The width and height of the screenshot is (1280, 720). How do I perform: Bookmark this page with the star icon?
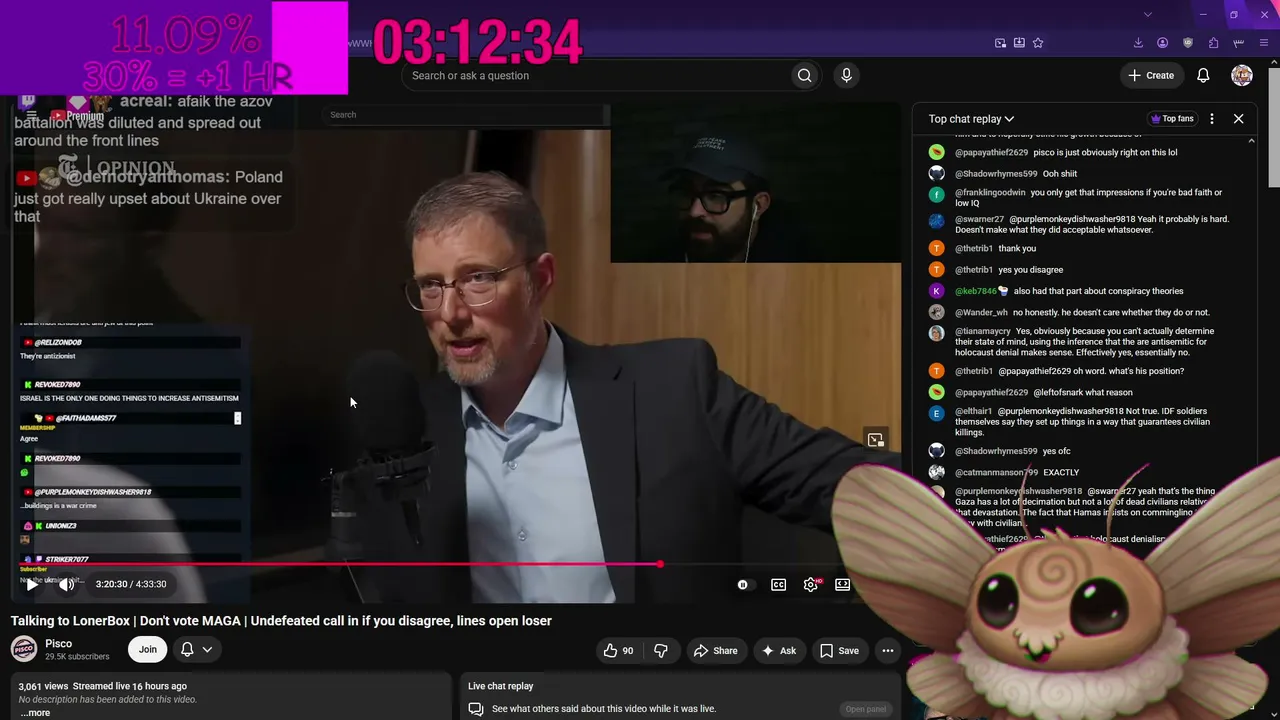point(1038,43)
